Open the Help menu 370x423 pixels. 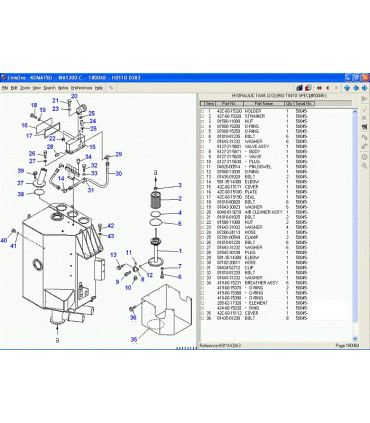99,88
